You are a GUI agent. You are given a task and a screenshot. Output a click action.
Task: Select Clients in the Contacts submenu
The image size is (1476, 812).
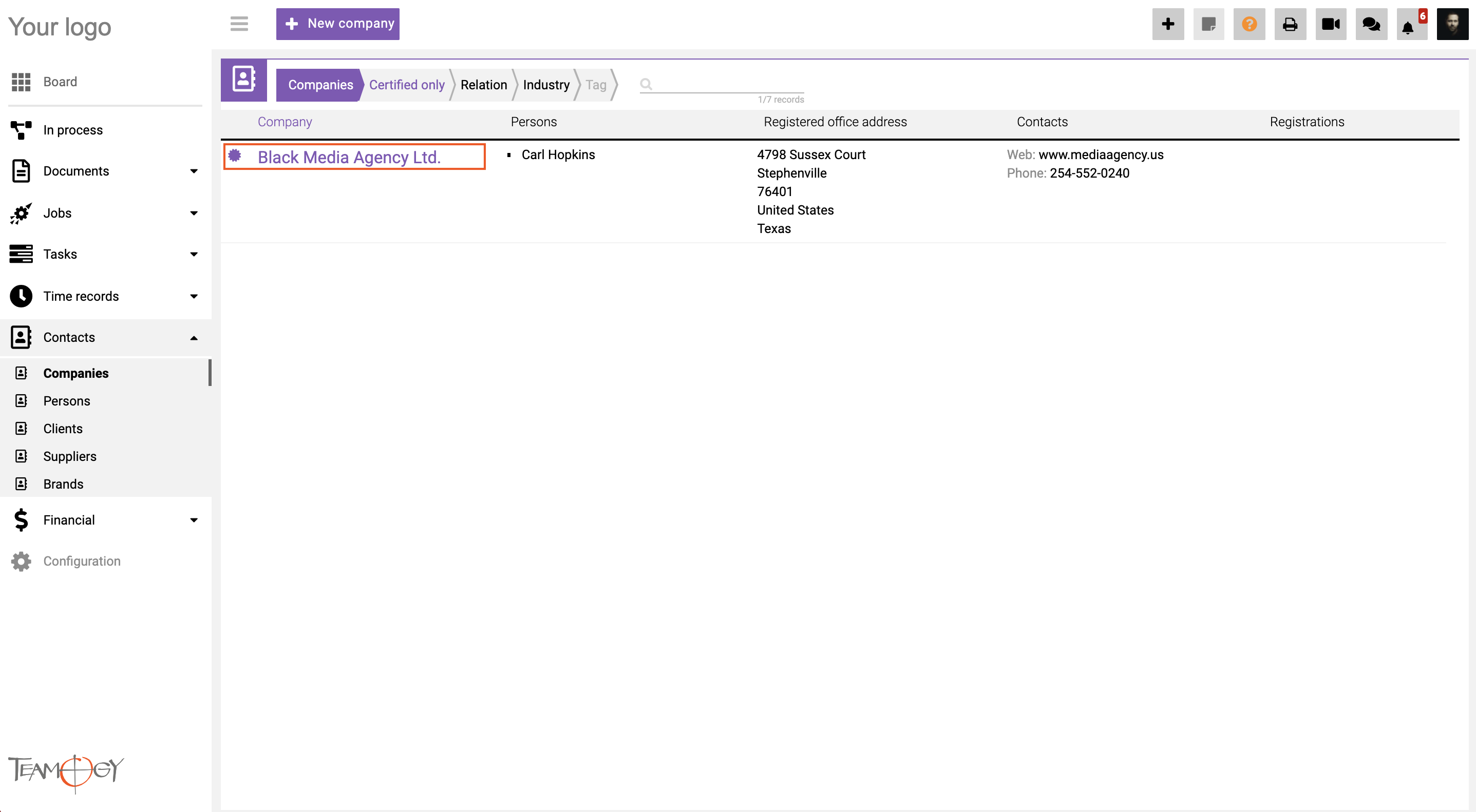(63, 429)
